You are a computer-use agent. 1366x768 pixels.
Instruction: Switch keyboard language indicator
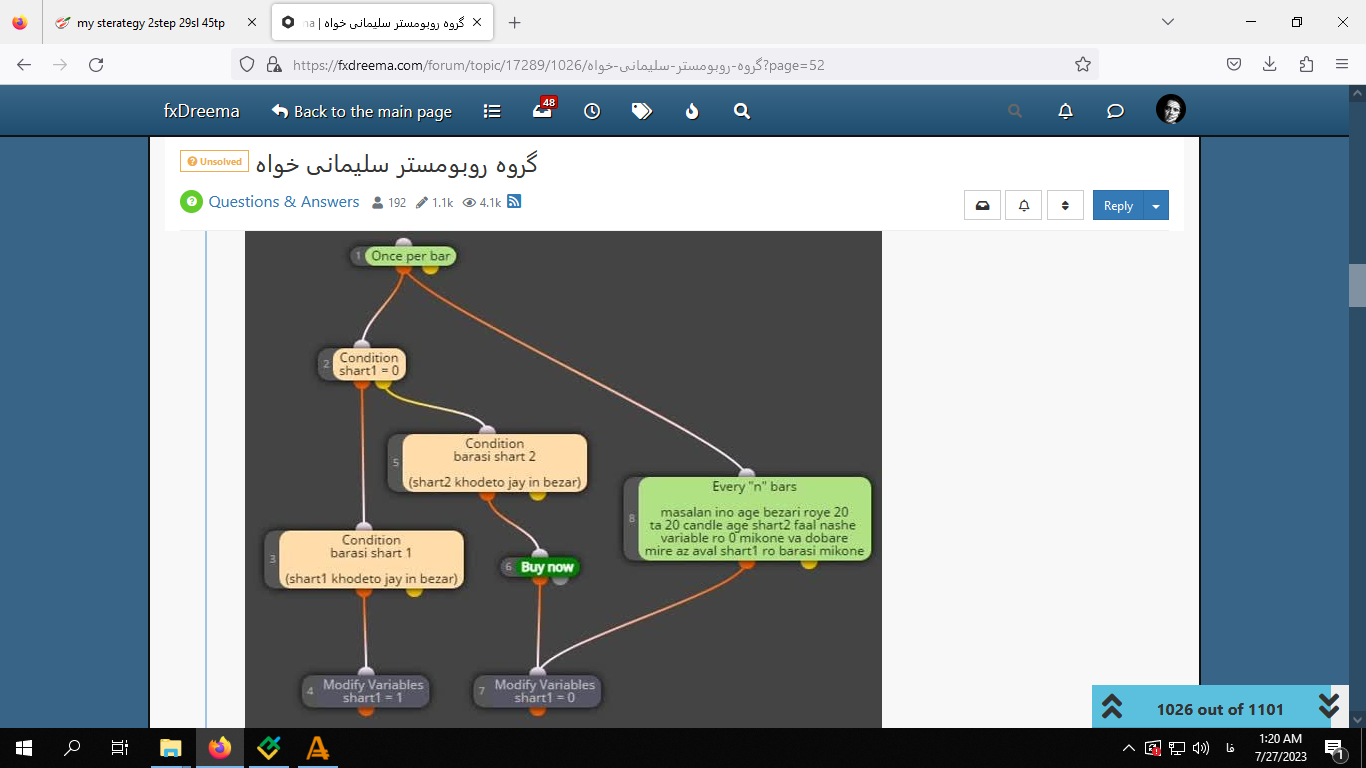[1229, 748]
